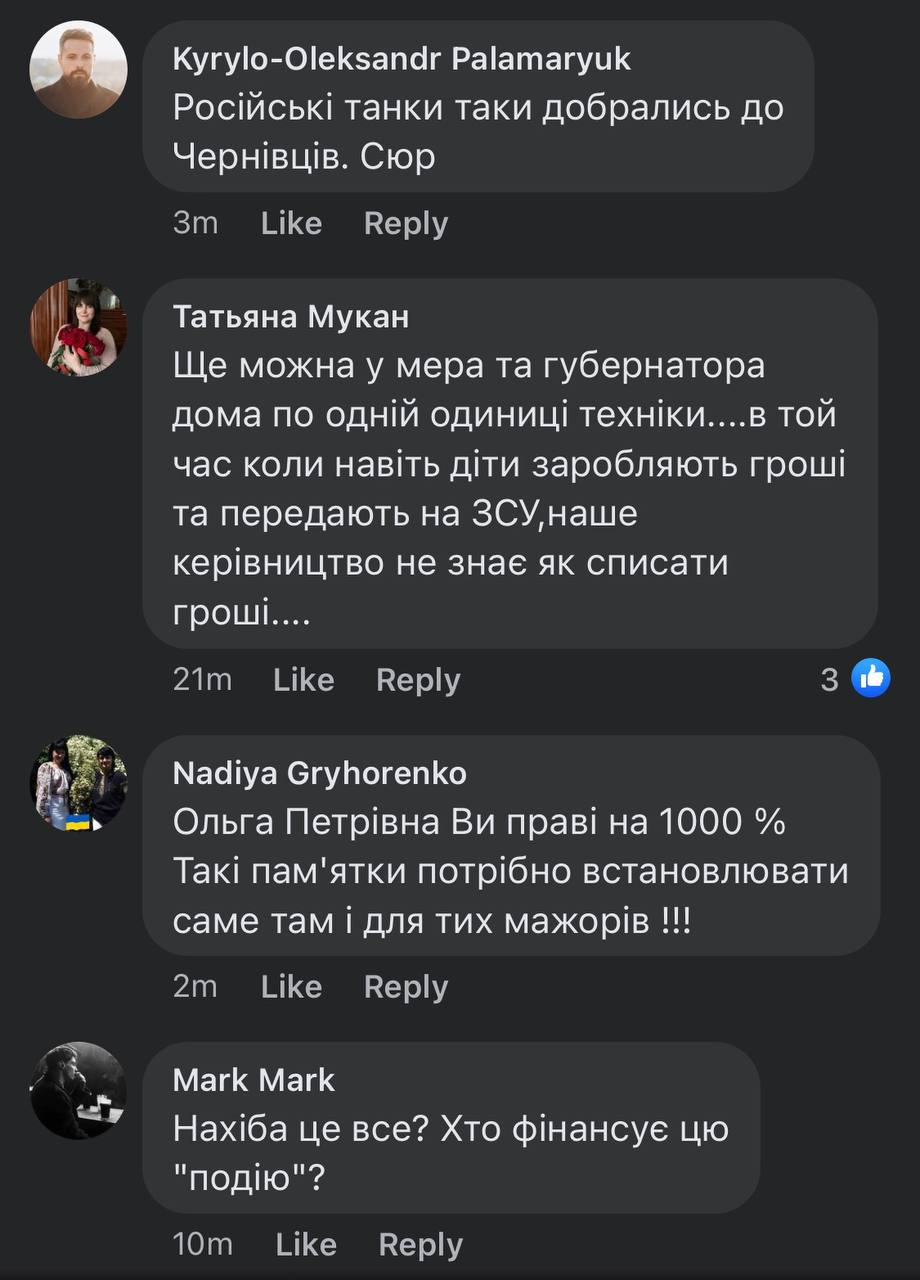Reply to Kyrylo-Oleksandr Palamaryuk's comment
The height and width of the screenshot is (1280, 920).
coord(405,223)
